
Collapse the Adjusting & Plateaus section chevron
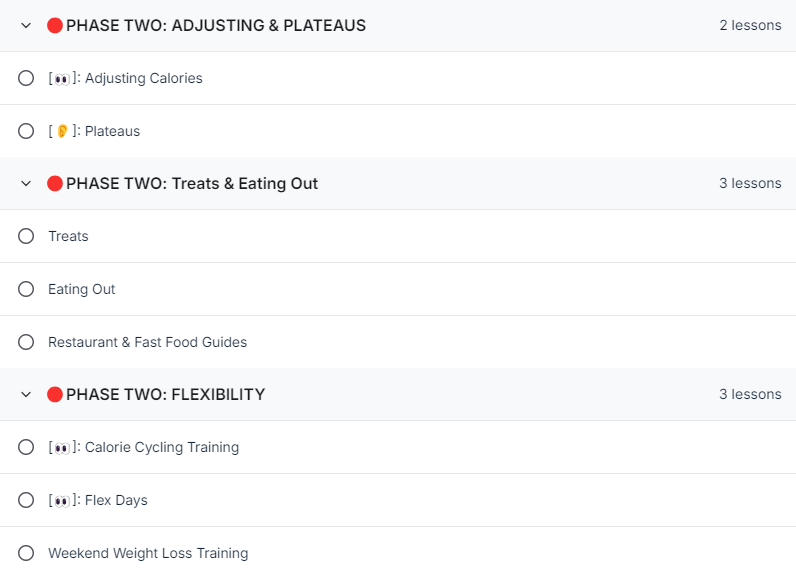tap(26, 25)
